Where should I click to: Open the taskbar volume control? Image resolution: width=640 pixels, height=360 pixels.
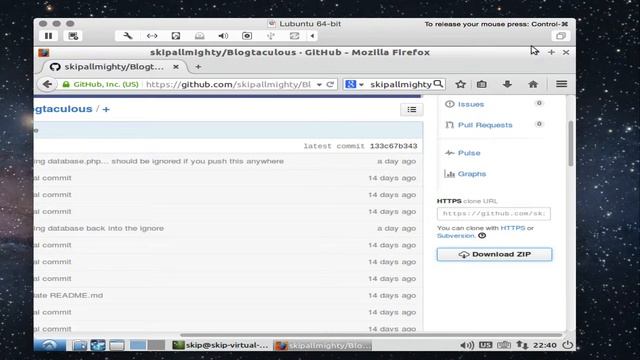coord(467,345)
